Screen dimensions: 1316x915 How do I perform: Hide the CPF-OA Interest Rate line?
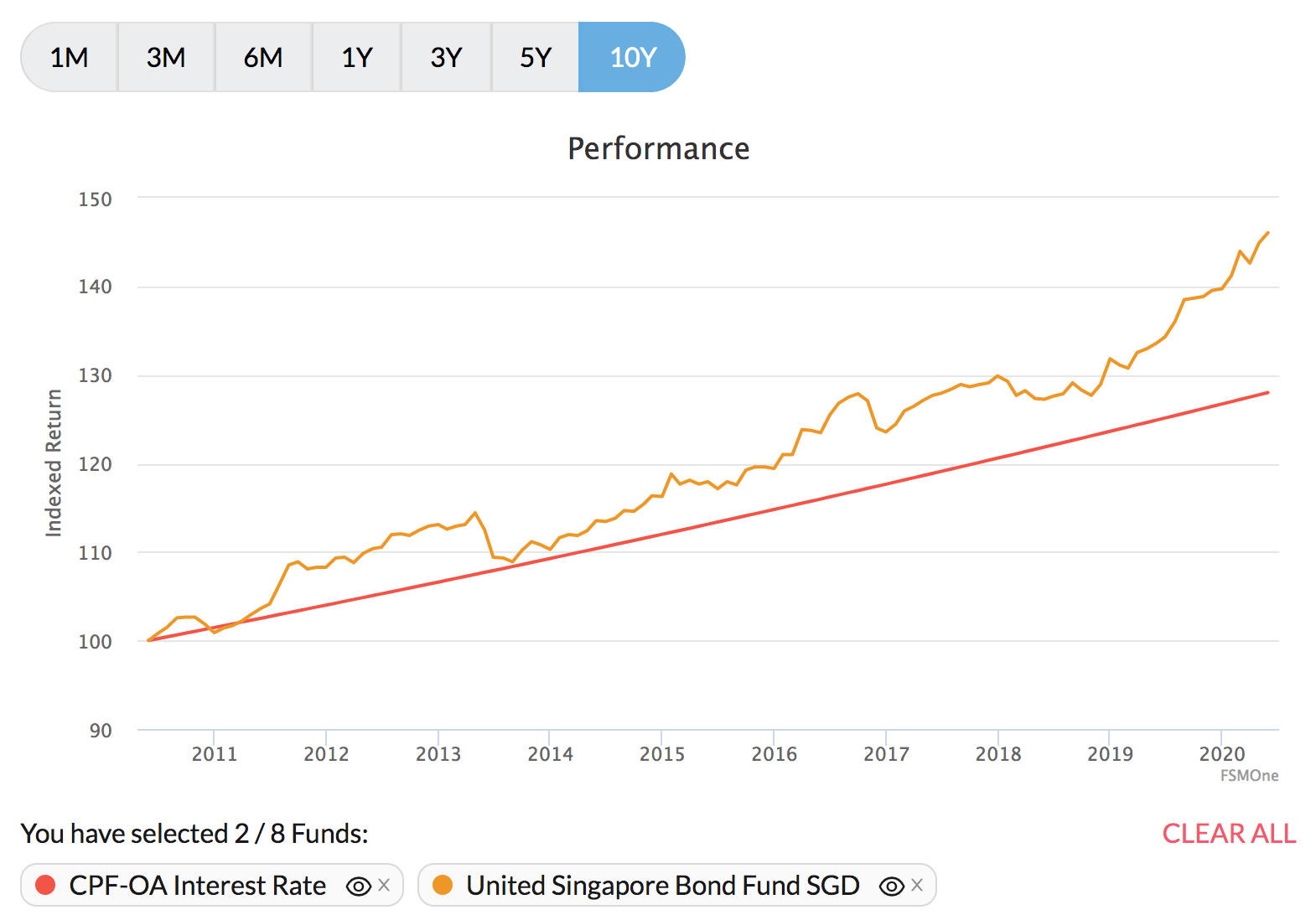pyautogui.click(x=359, y=886)
